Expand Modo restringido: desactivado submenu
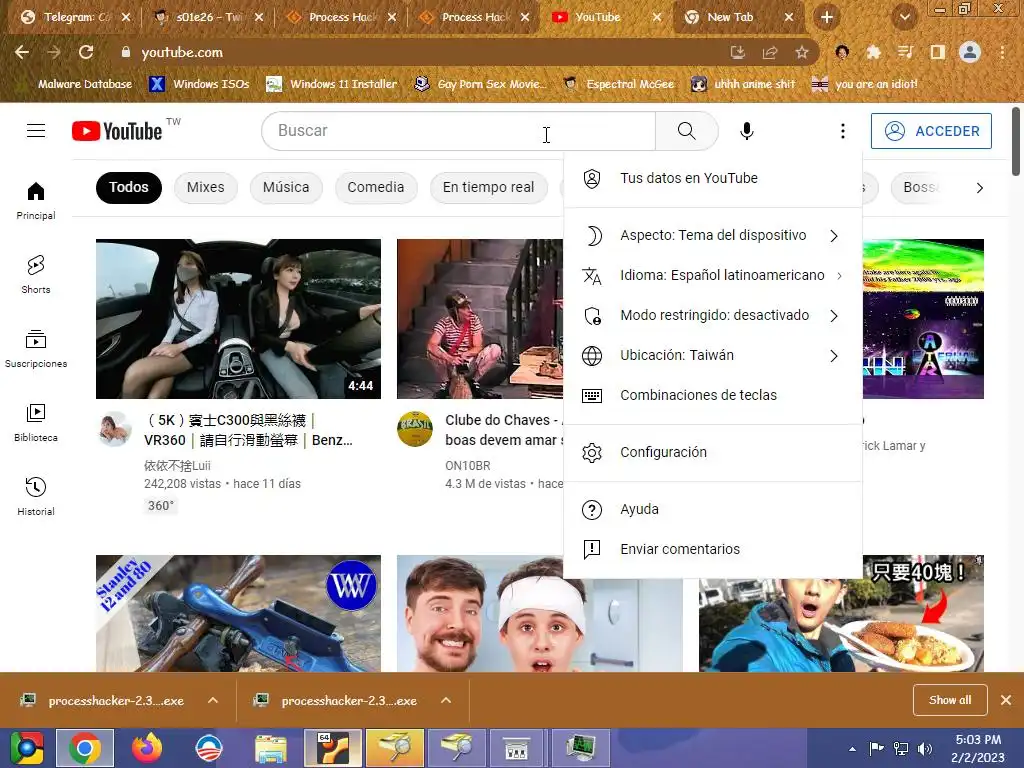The width and height of the screenshot is (1024, 768). click(712, 315)
